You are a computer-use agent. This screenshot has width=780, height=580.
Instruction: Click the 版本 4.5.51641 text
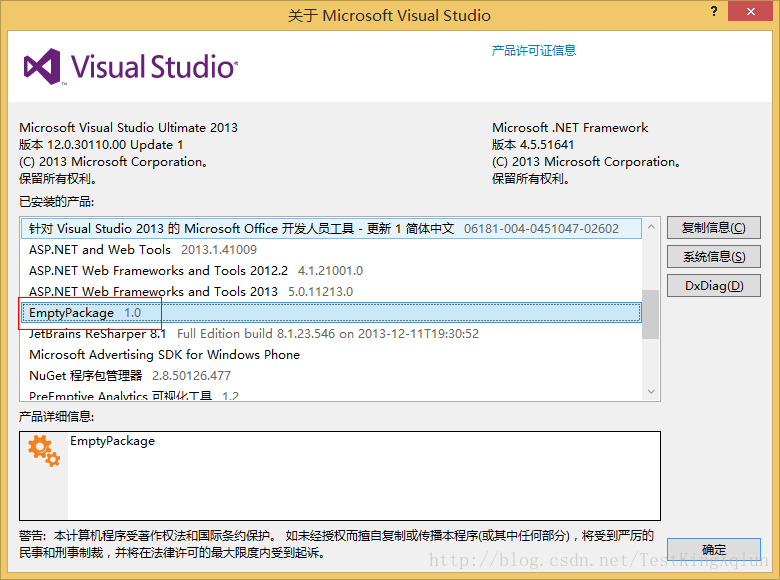[533, 145]
